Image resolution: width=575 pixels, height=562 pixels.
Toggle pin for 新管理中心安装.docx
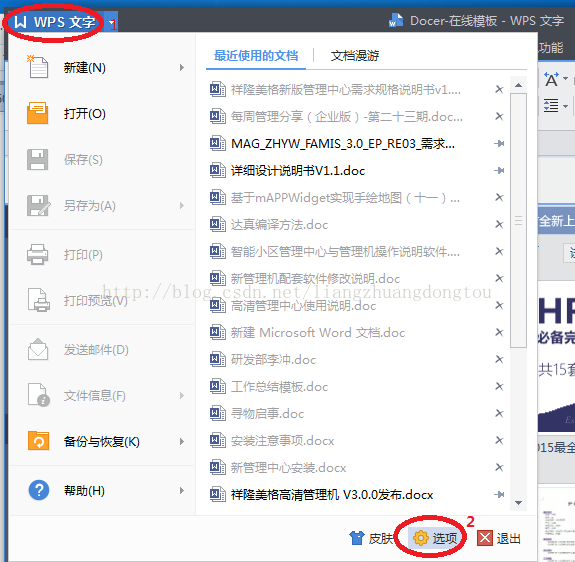[499, 468]
